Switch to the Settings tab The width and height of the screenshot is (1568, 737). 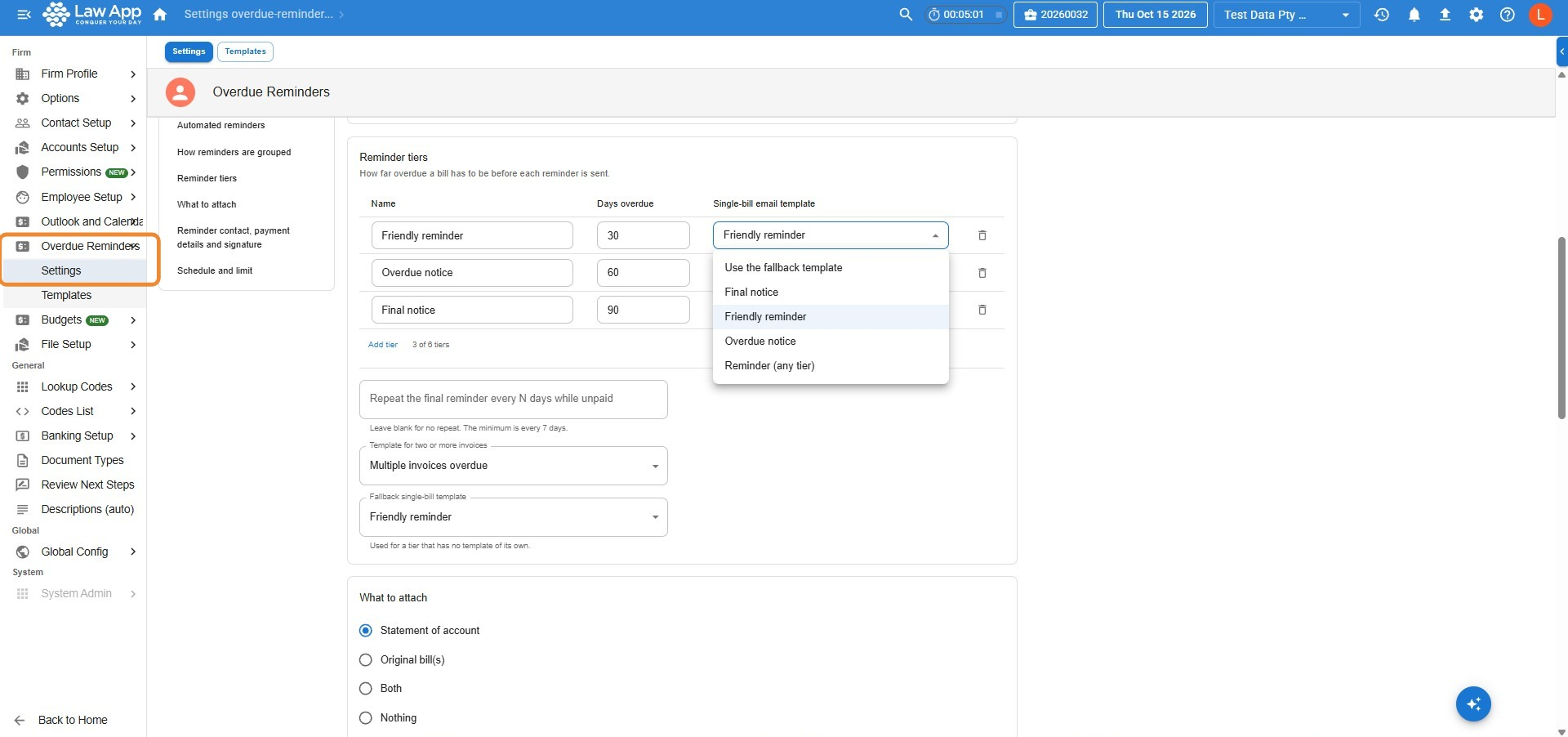point(189,51)
